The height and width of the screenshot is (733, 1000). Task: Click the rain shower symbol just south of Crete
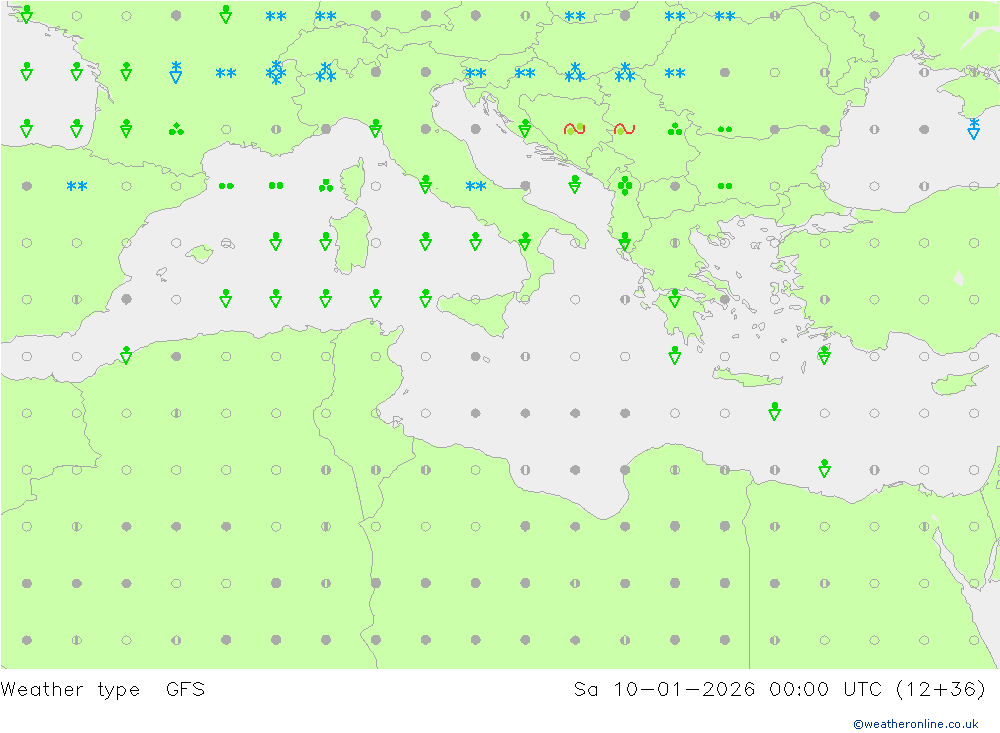point(774,411)
